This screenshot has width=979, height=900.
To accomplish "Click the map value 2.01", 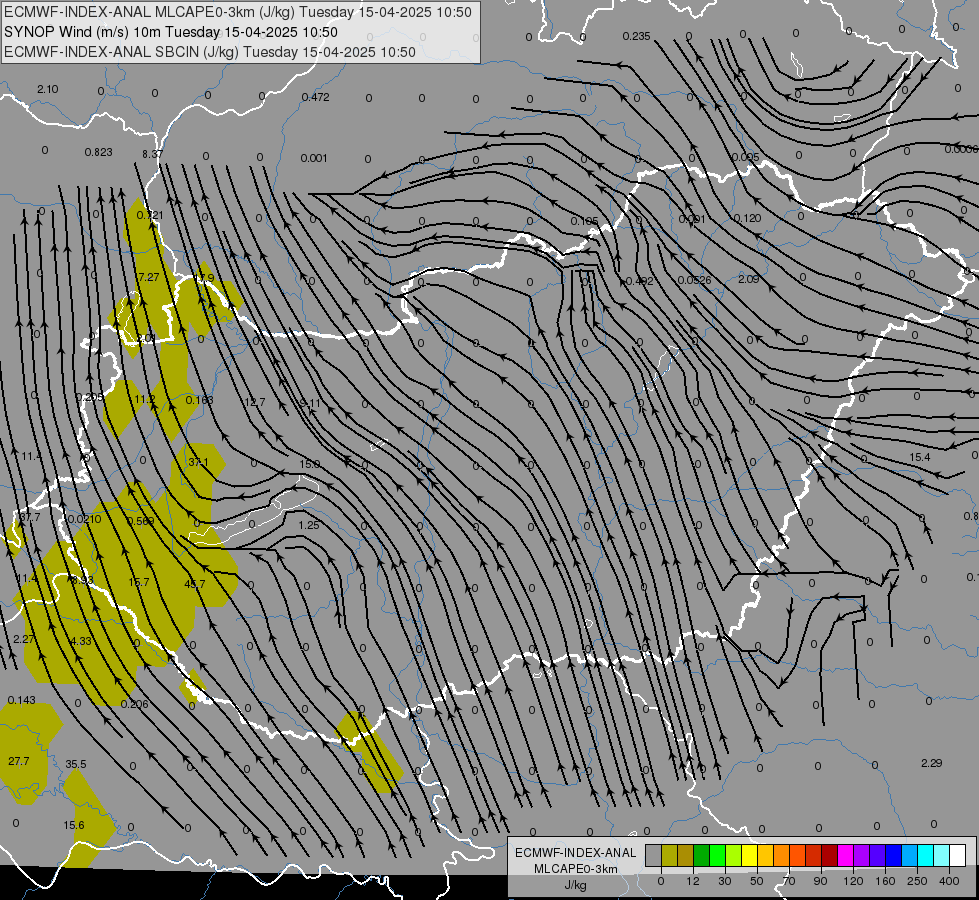I will [146, 338].
